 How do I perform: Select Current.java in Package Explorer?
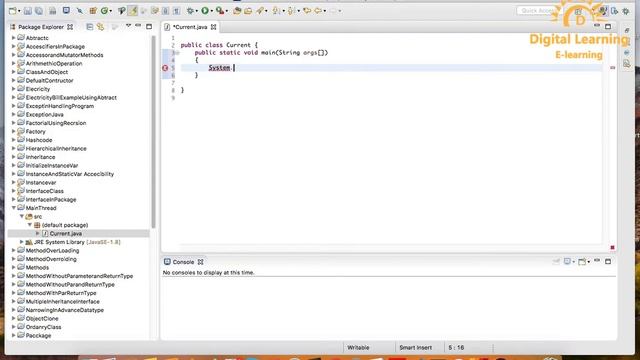click(65, 233)
